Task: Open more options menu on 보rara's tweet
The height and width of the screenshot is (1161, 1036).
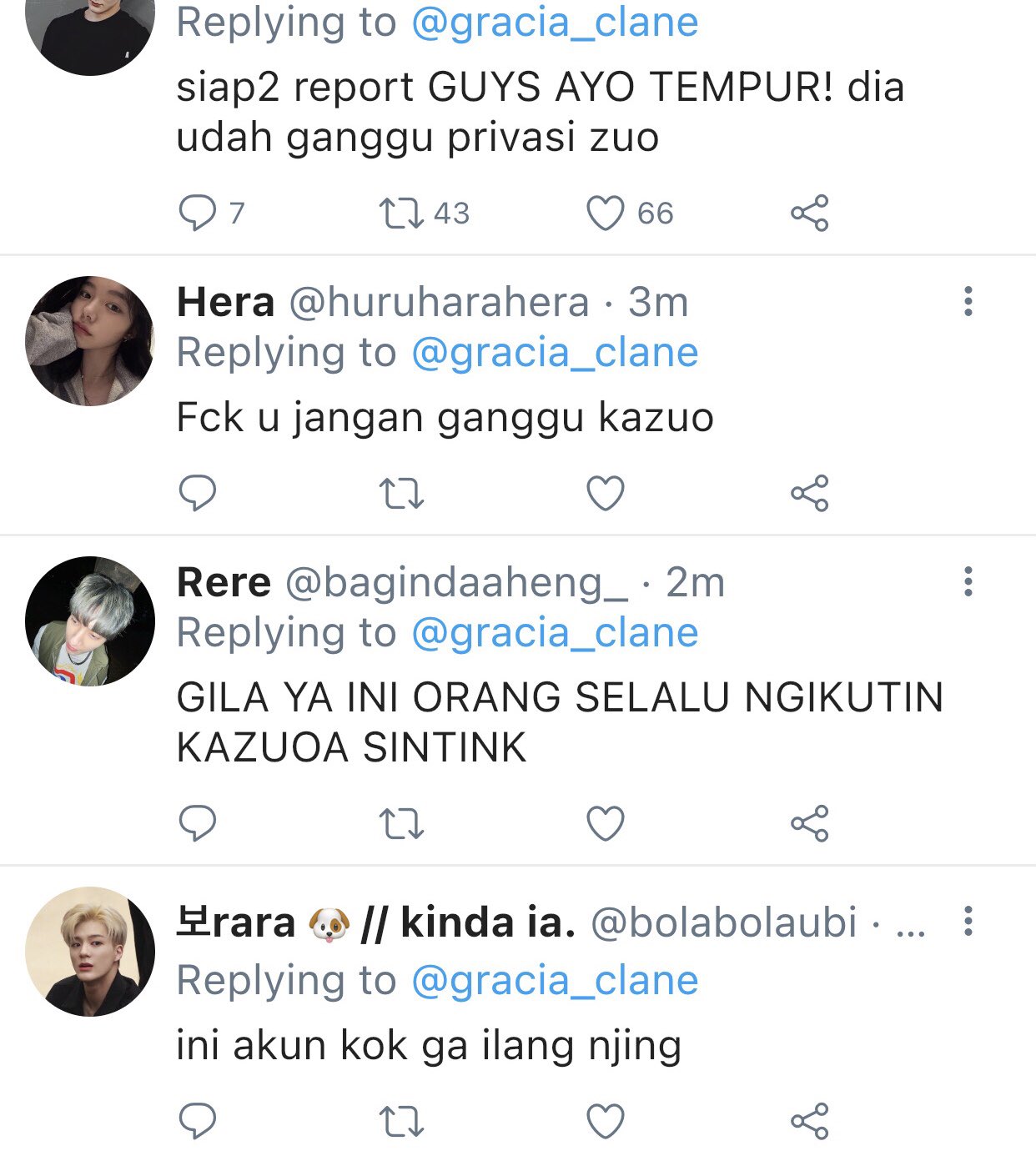Action: 968,922
